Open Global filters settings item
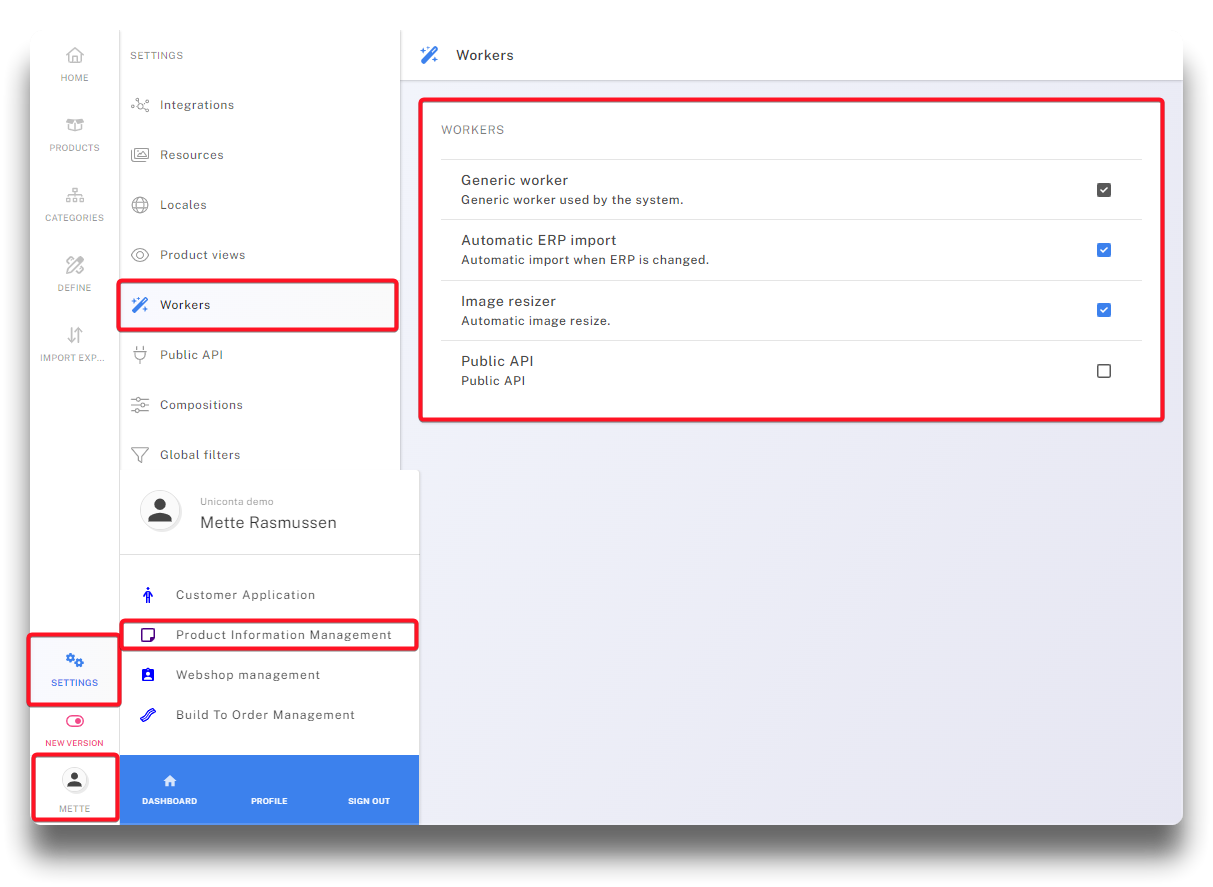 (x=200, y=455)
